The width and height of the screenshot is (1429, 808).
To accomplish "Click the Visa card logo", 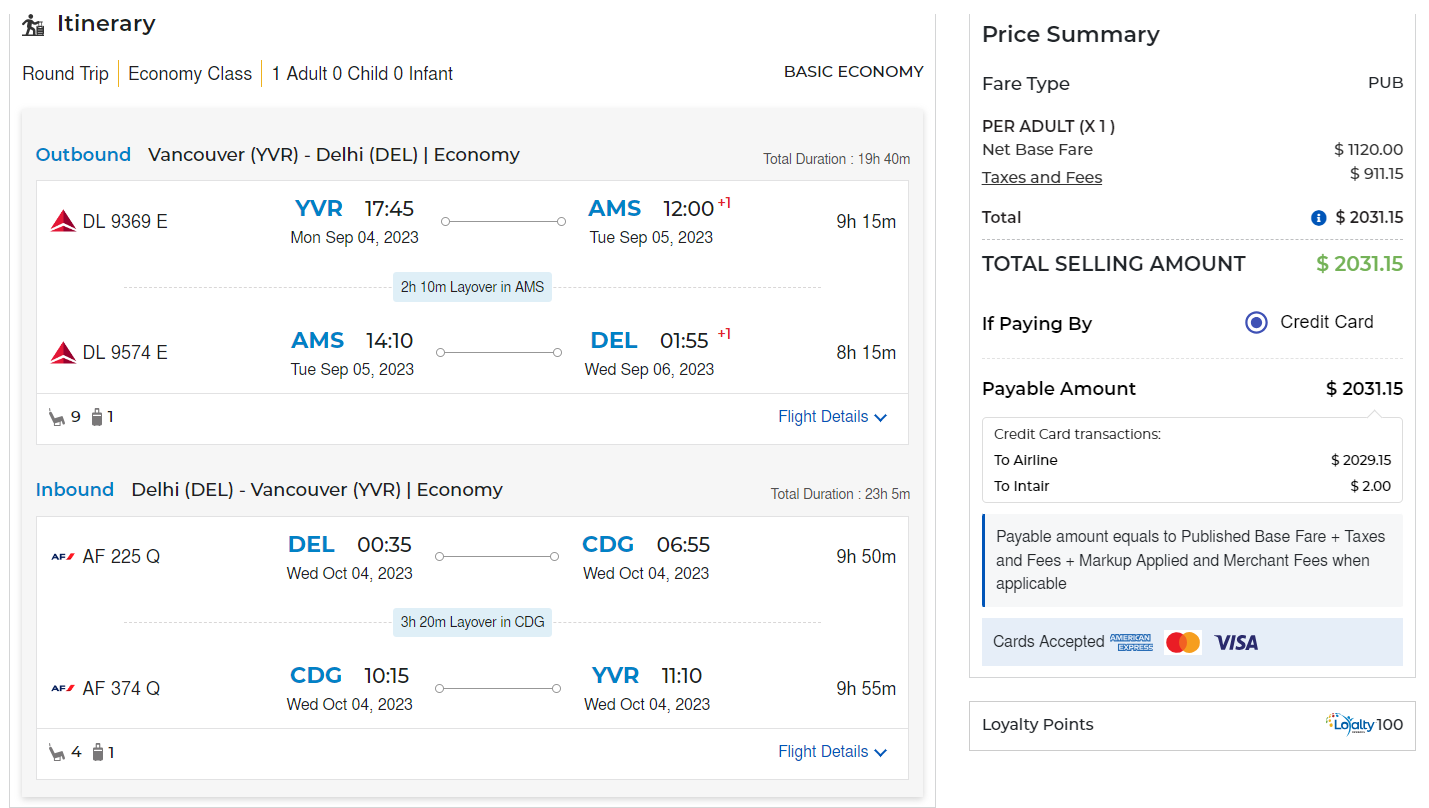I will 1236,642.
